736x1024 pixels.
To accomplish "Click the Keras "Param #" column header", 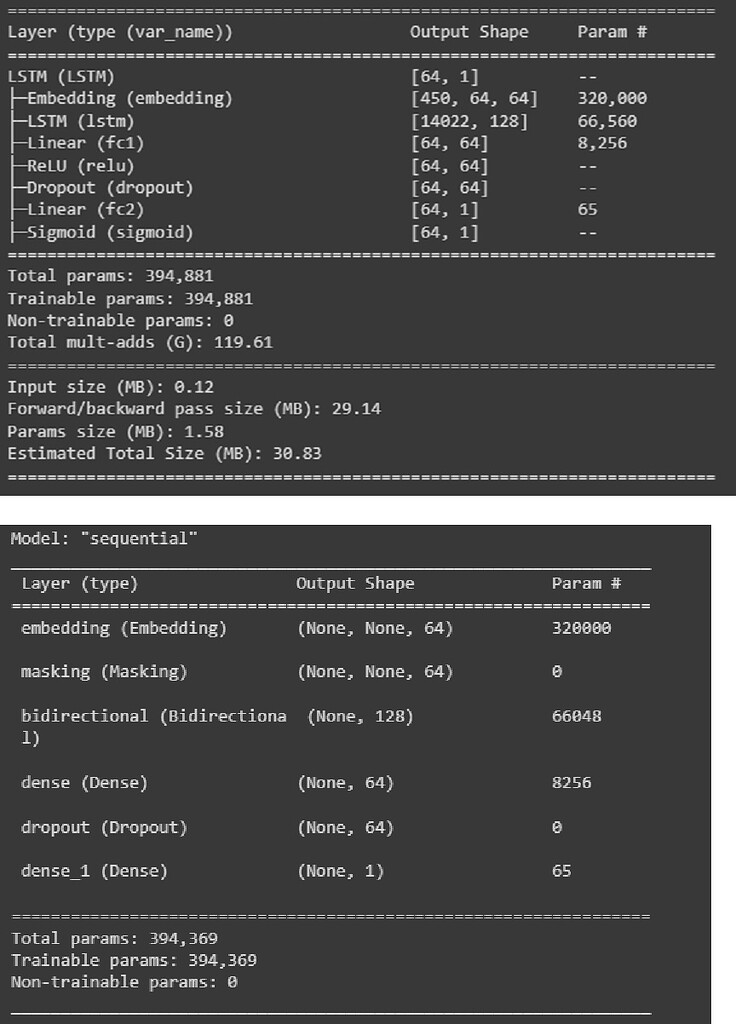I will pos(586,583).
